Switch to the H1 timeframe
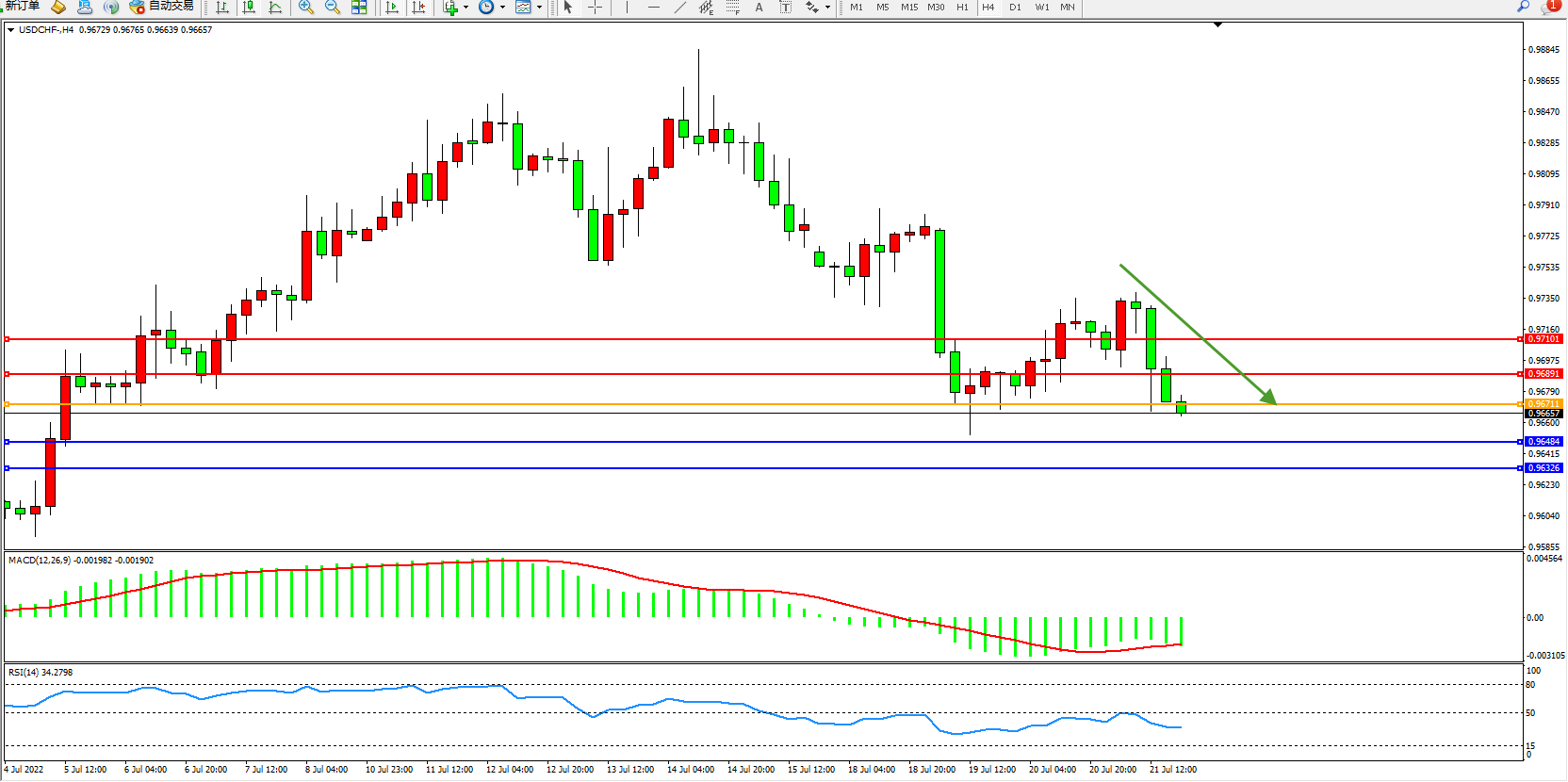 point(962,8)
